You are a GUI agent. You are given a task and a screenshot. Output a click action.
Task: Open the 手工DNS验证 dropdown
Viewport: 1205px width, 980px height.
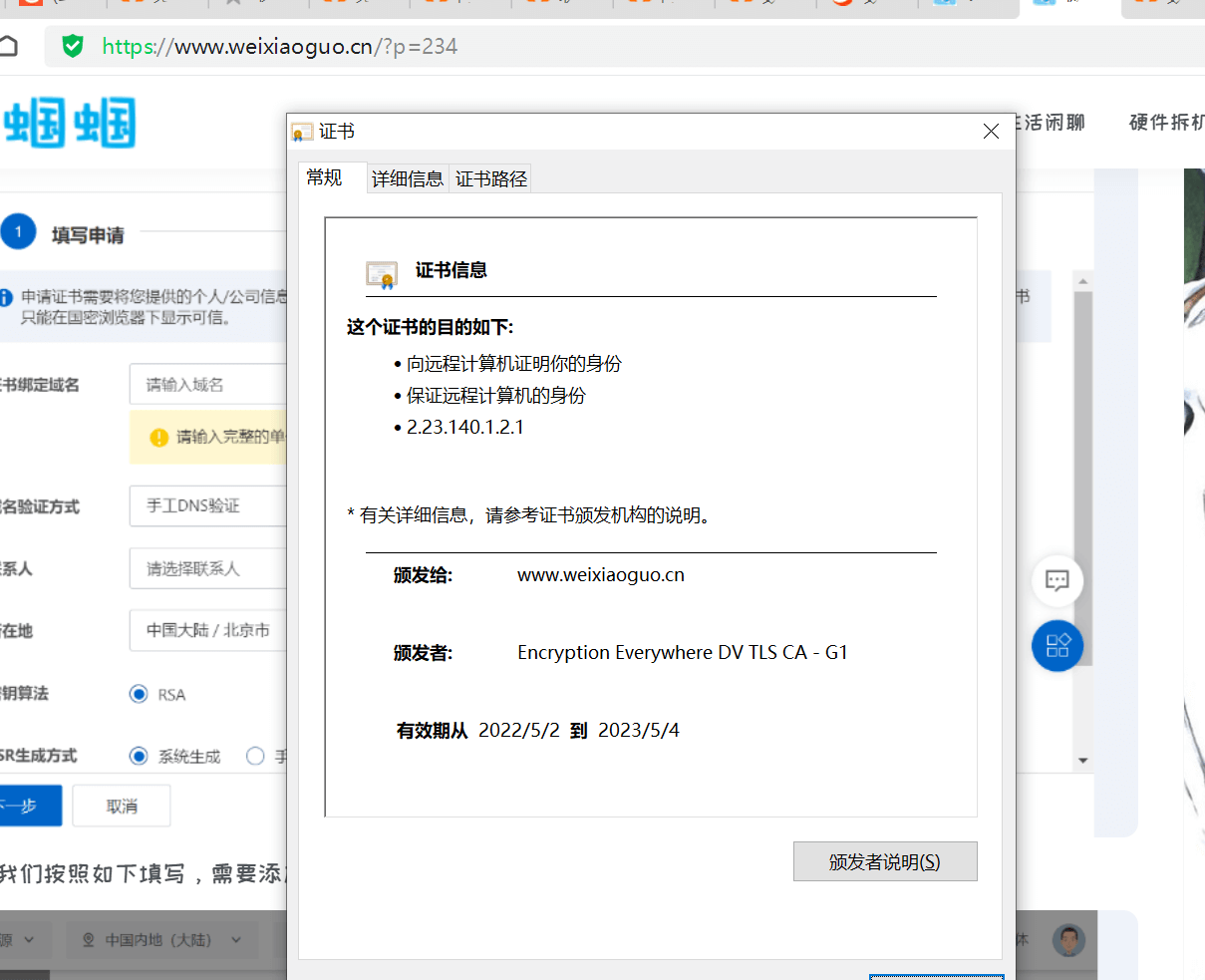(x=207, y=506)
